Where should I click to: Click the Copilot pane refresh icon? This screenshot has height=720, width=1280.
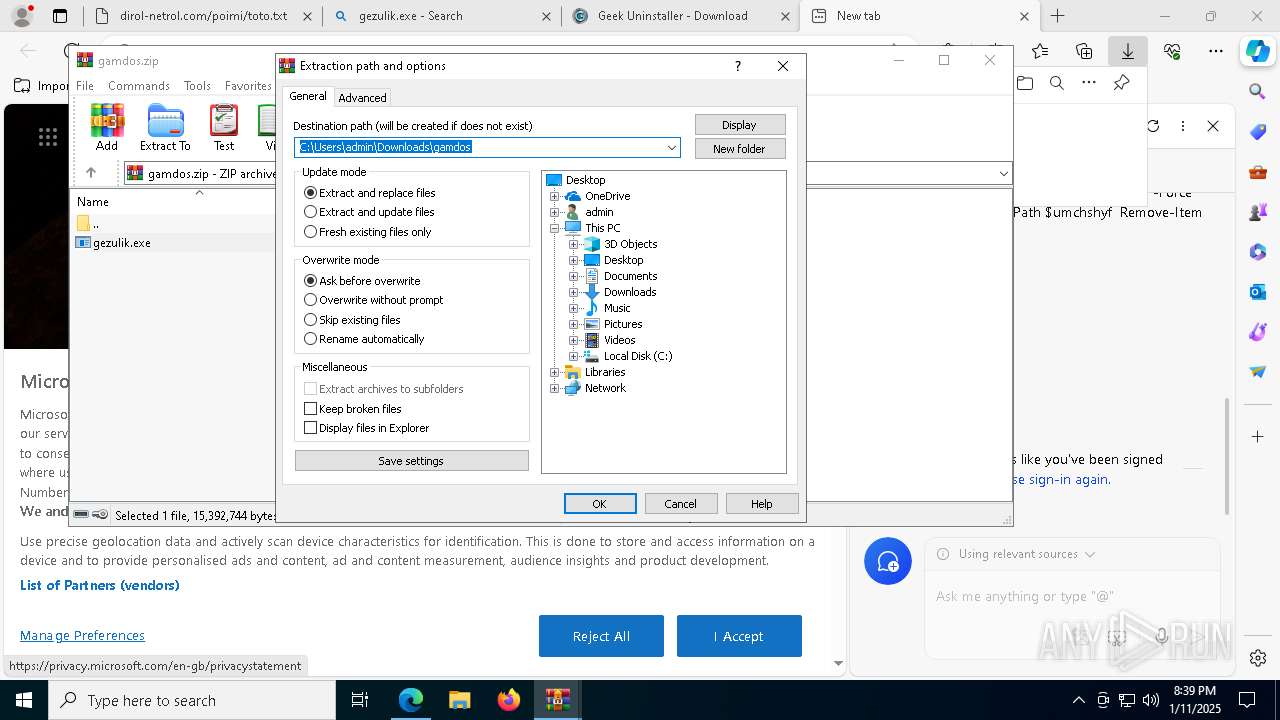[x=1153, y=126]
